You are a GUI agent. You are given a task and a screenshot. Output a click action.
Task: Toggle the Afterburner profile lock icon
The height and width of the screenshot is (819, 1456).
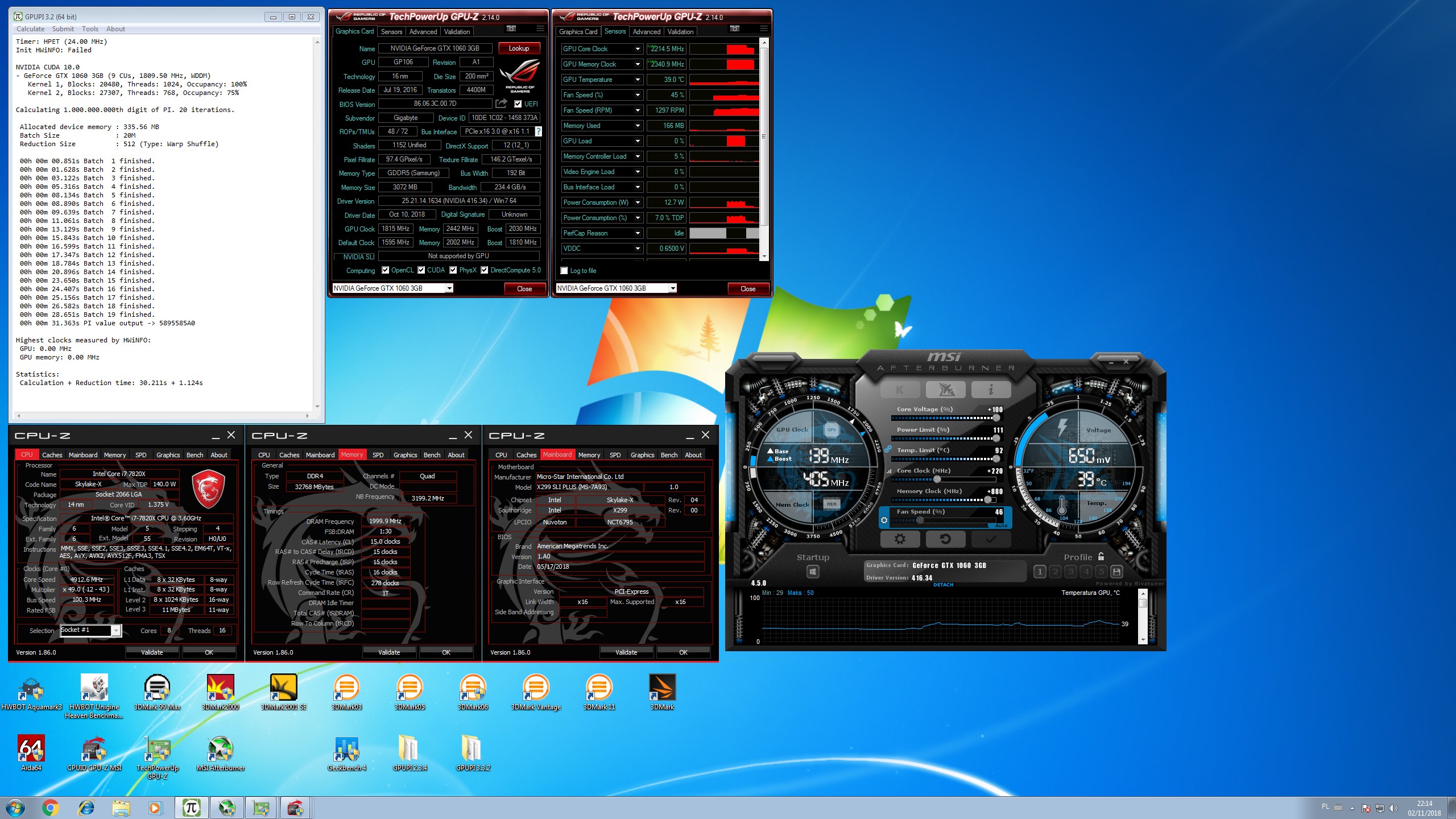pos(1101,556)
